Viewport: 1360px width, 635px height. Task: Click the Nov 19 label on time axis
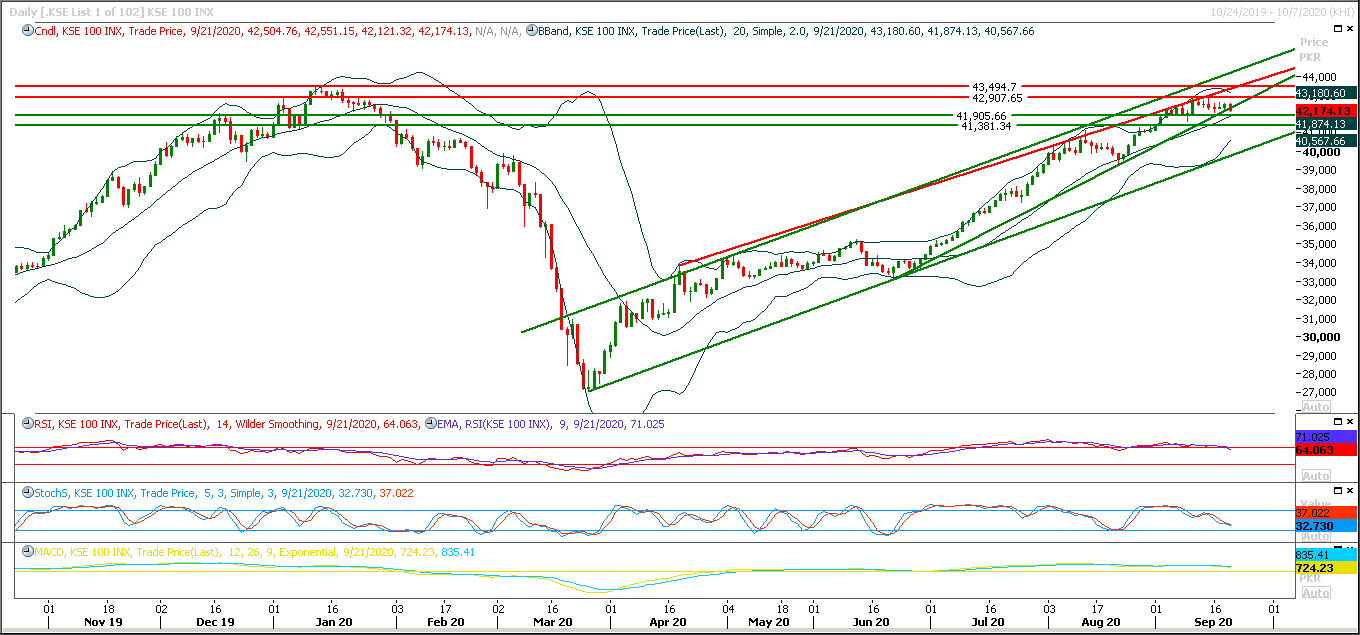(105, 621)
